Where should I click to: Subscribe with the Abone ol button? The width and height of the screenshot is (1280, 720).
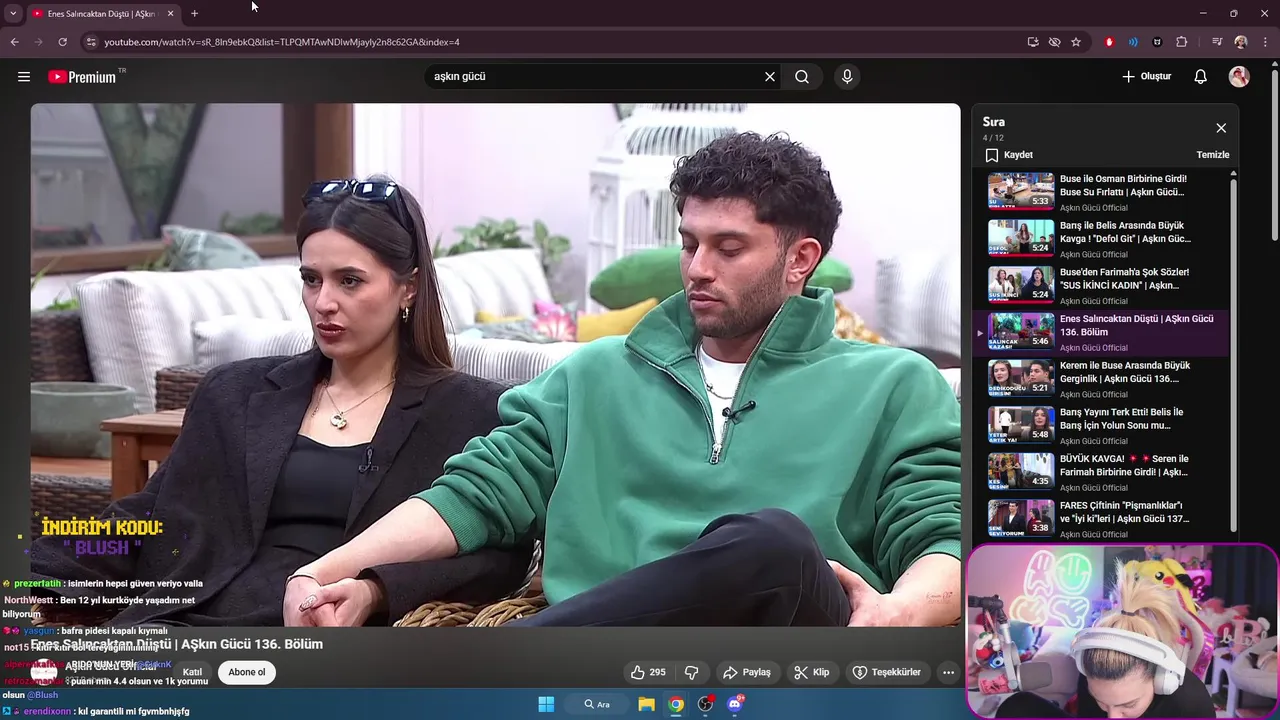247,672
